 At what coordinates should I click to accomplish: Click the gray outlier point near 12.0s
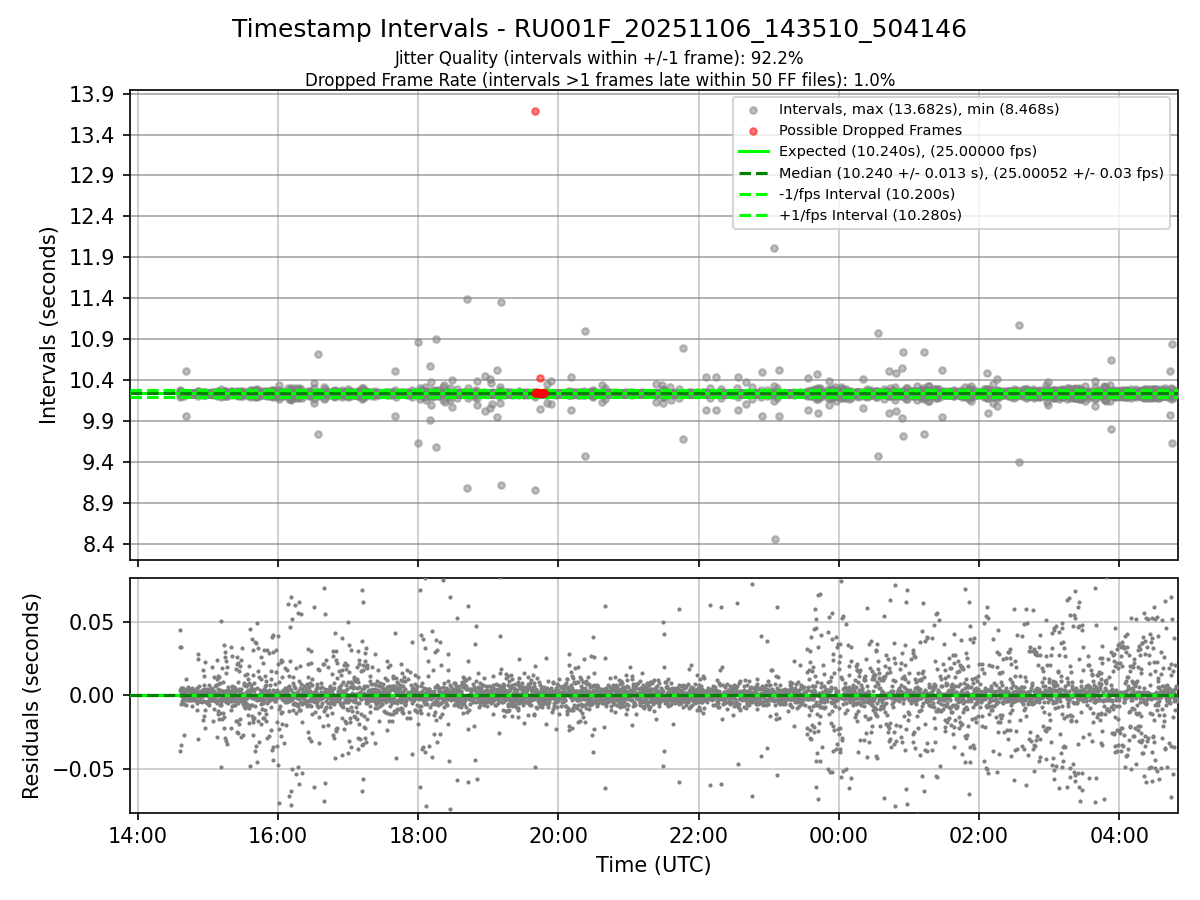coord(774,248)
